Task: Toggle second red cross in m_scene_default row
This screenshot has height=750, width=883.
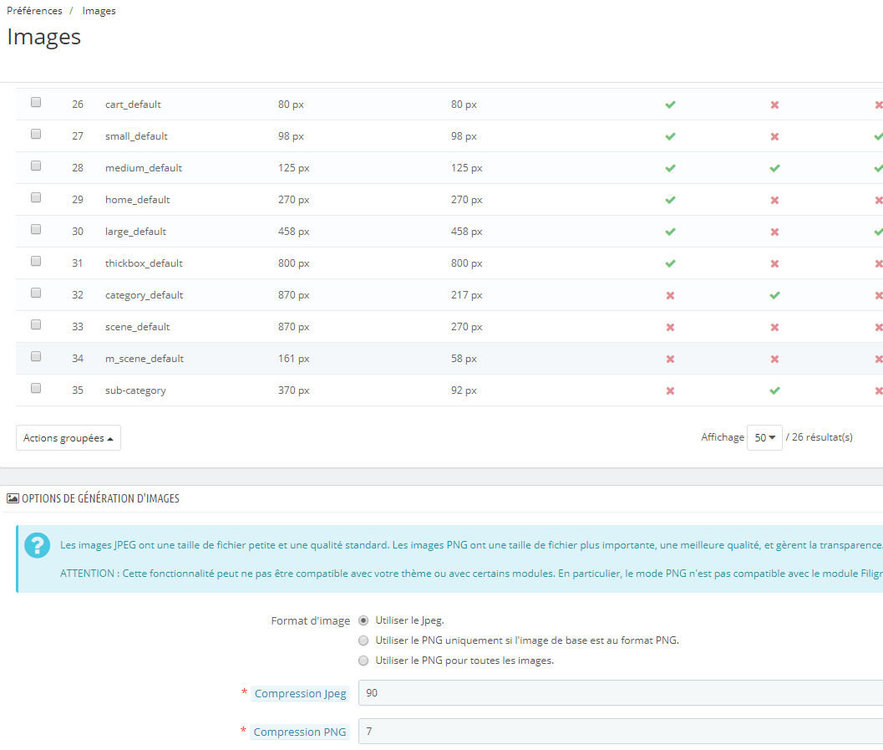Action: point(775,359)
